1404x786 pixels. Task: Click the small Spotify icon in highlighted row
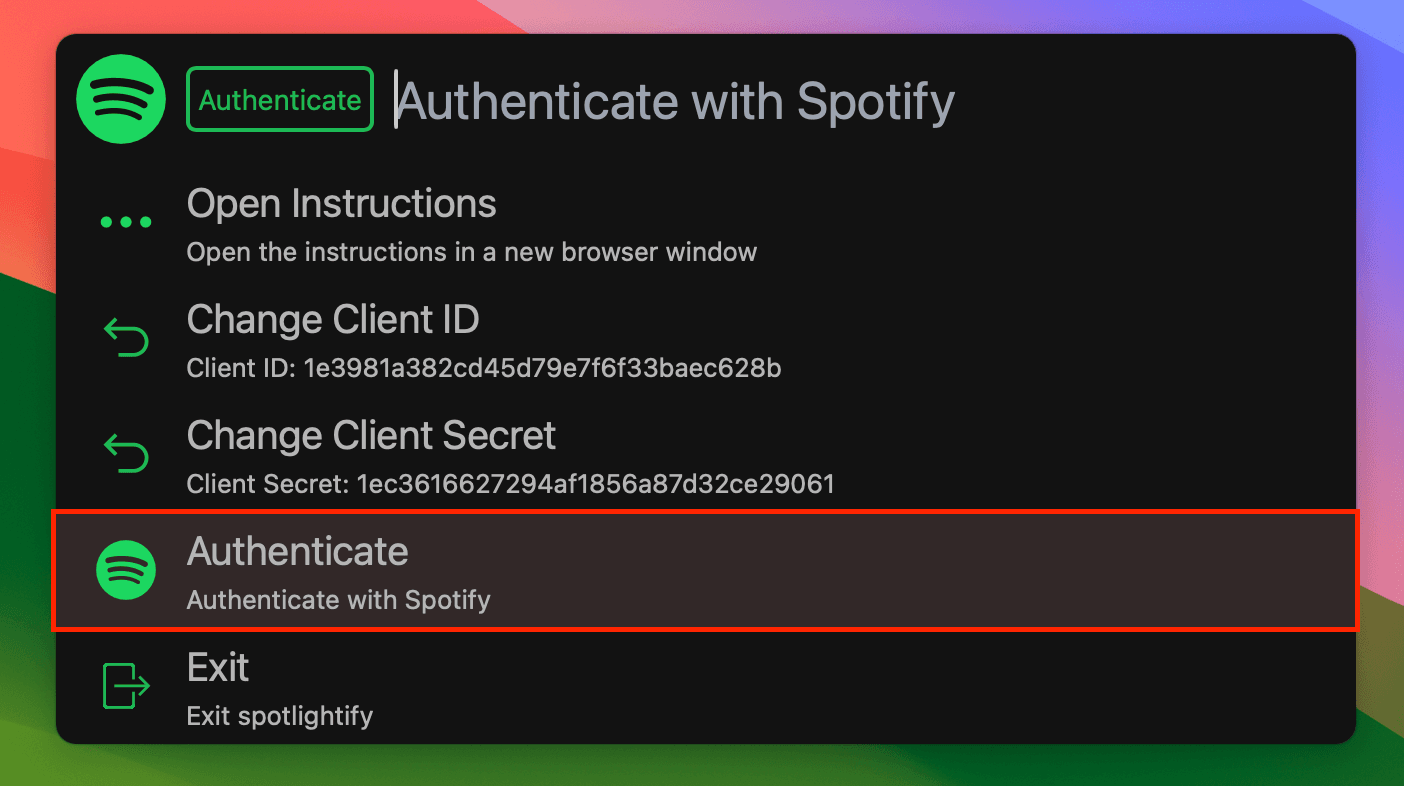(126, 570)
